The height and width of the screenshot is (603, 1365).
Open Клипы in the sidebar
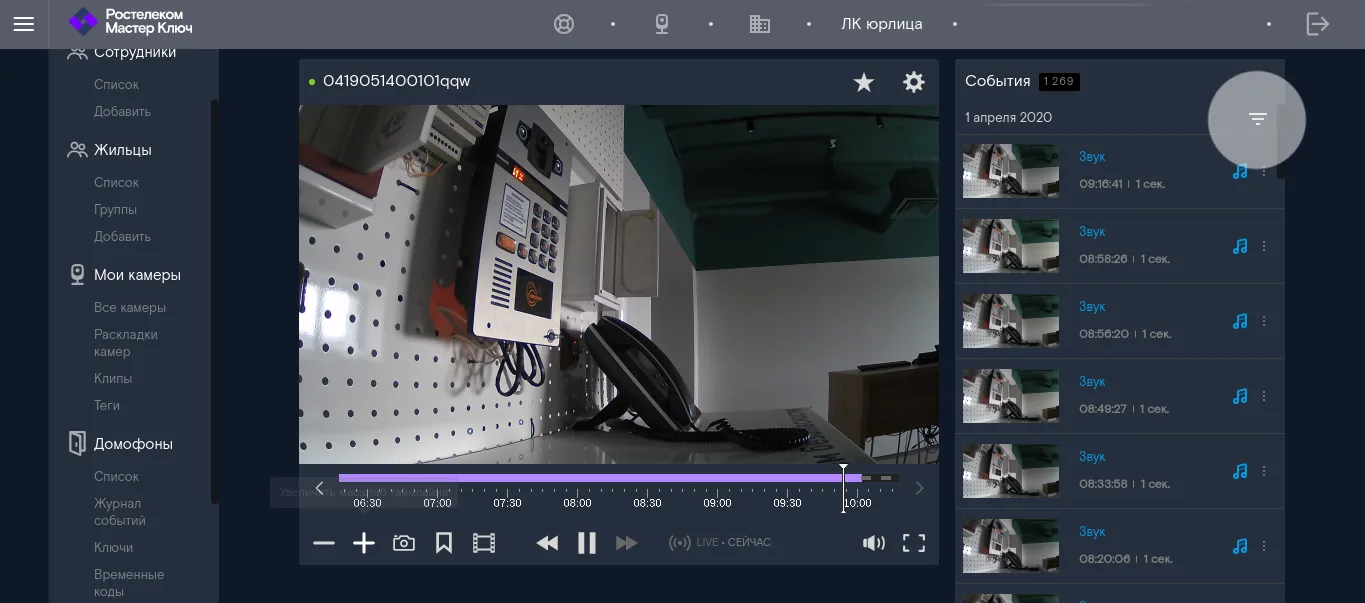[x=113, y=379]
